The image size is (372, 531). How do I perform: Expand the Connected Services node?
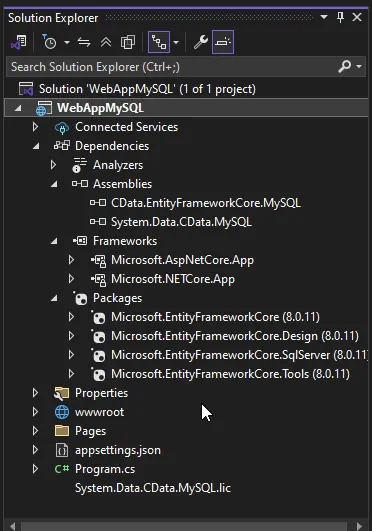[x=35, y=127]
